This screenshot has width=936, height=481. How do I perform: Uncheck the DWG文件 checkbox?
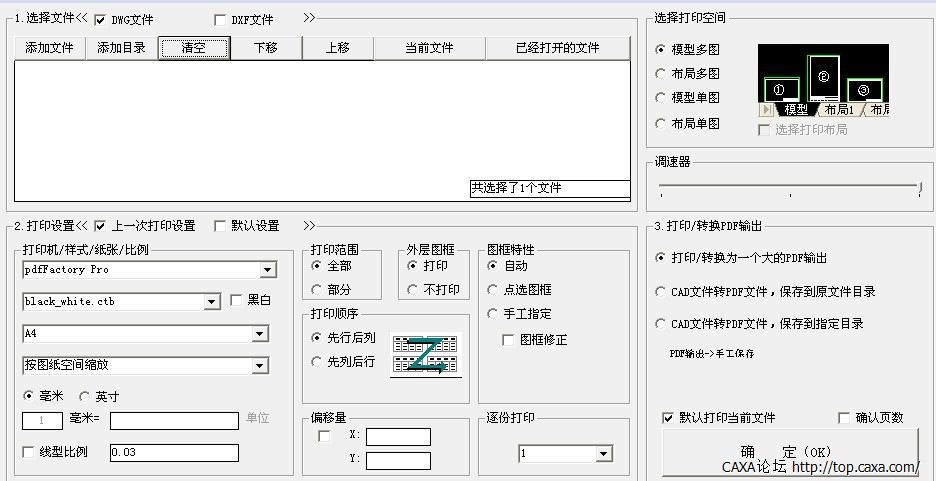click(100, 20)
